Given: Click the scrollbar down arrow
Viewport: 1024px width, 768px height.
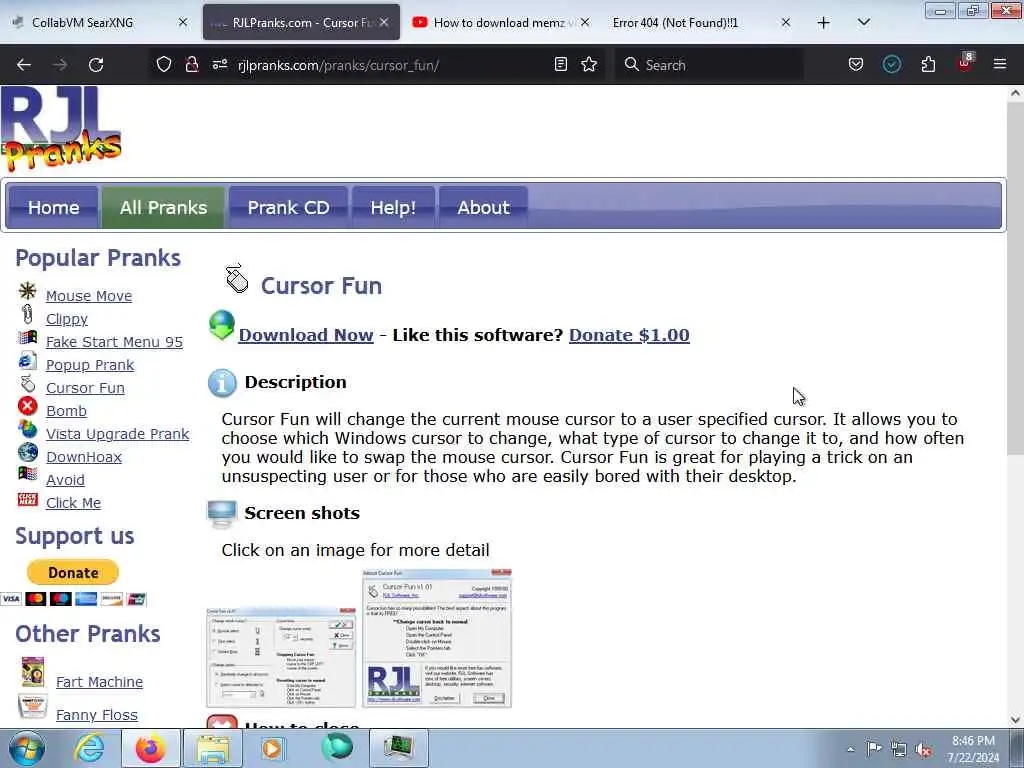Looking at the screenshot, I should [1015, 720].
